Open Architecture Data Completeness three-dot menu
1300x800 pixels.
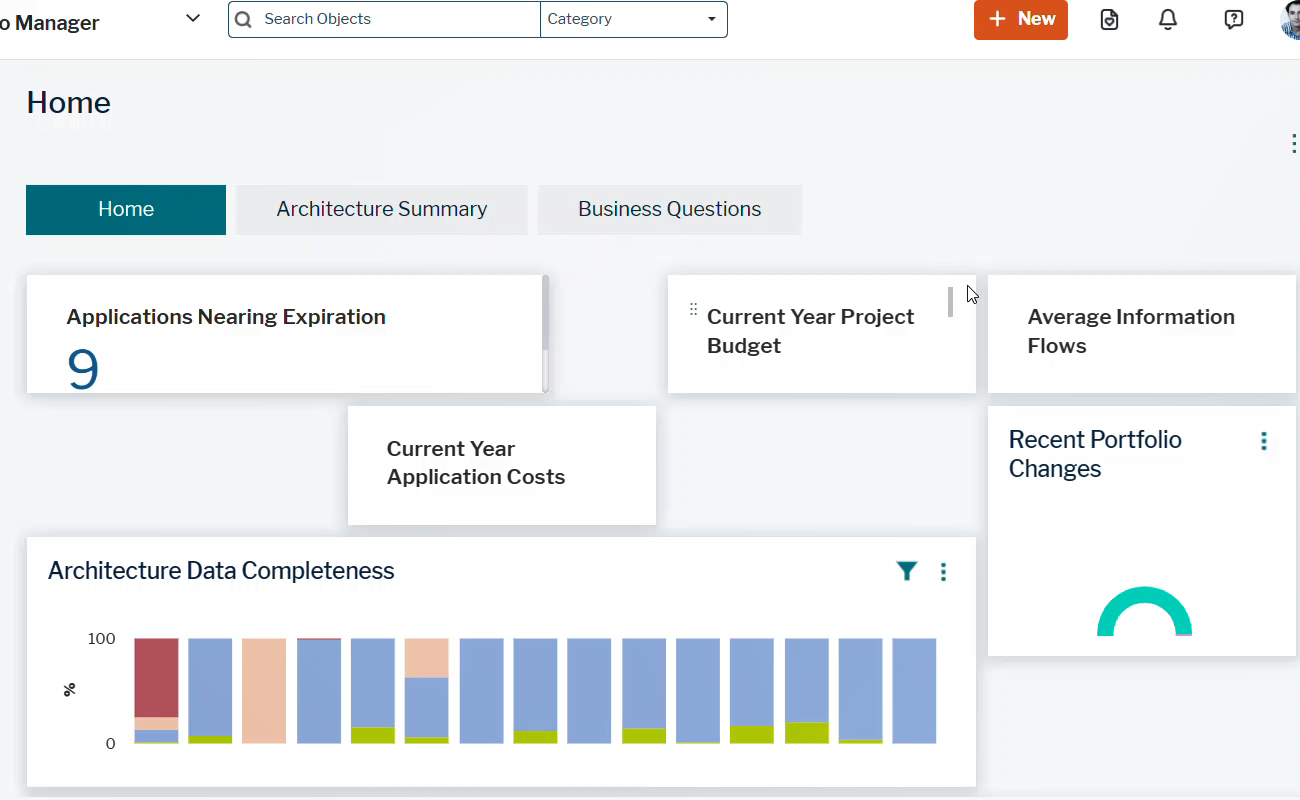[x=943, y=571]
